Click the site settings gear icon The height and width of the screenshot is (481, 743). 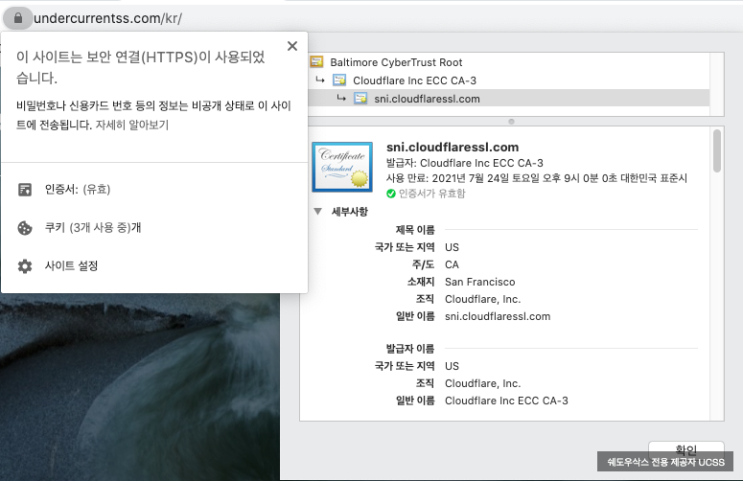25,266
